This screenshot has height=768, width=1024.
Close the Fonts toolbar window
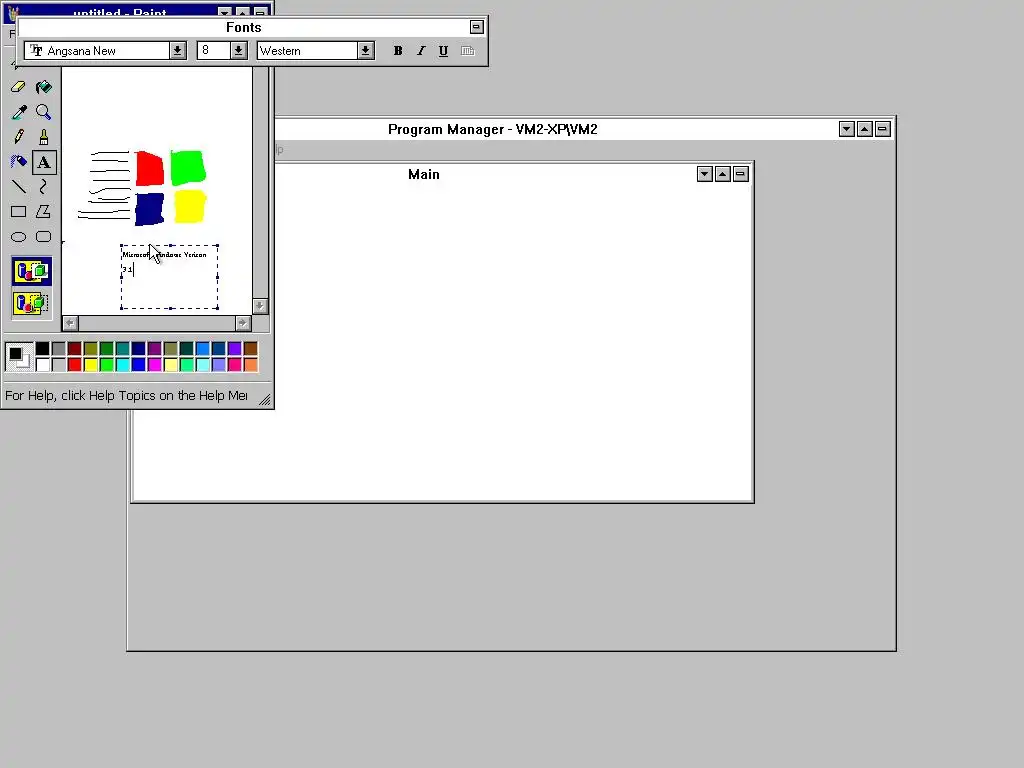click(x=477, y=27)
